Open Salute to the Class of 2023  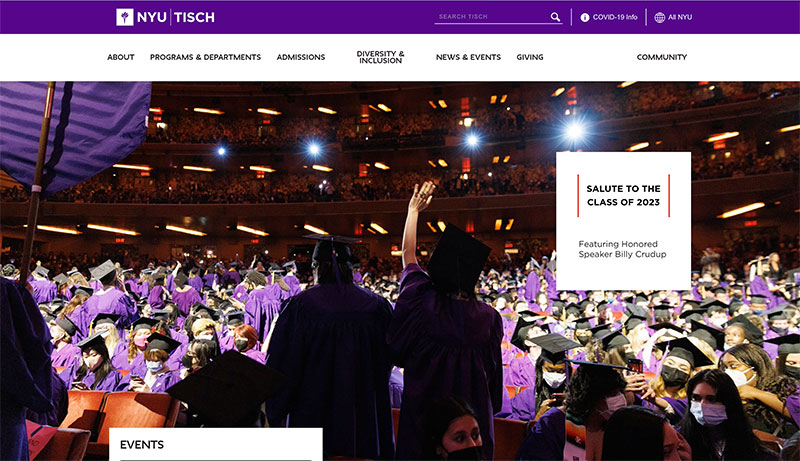point(623,195)
